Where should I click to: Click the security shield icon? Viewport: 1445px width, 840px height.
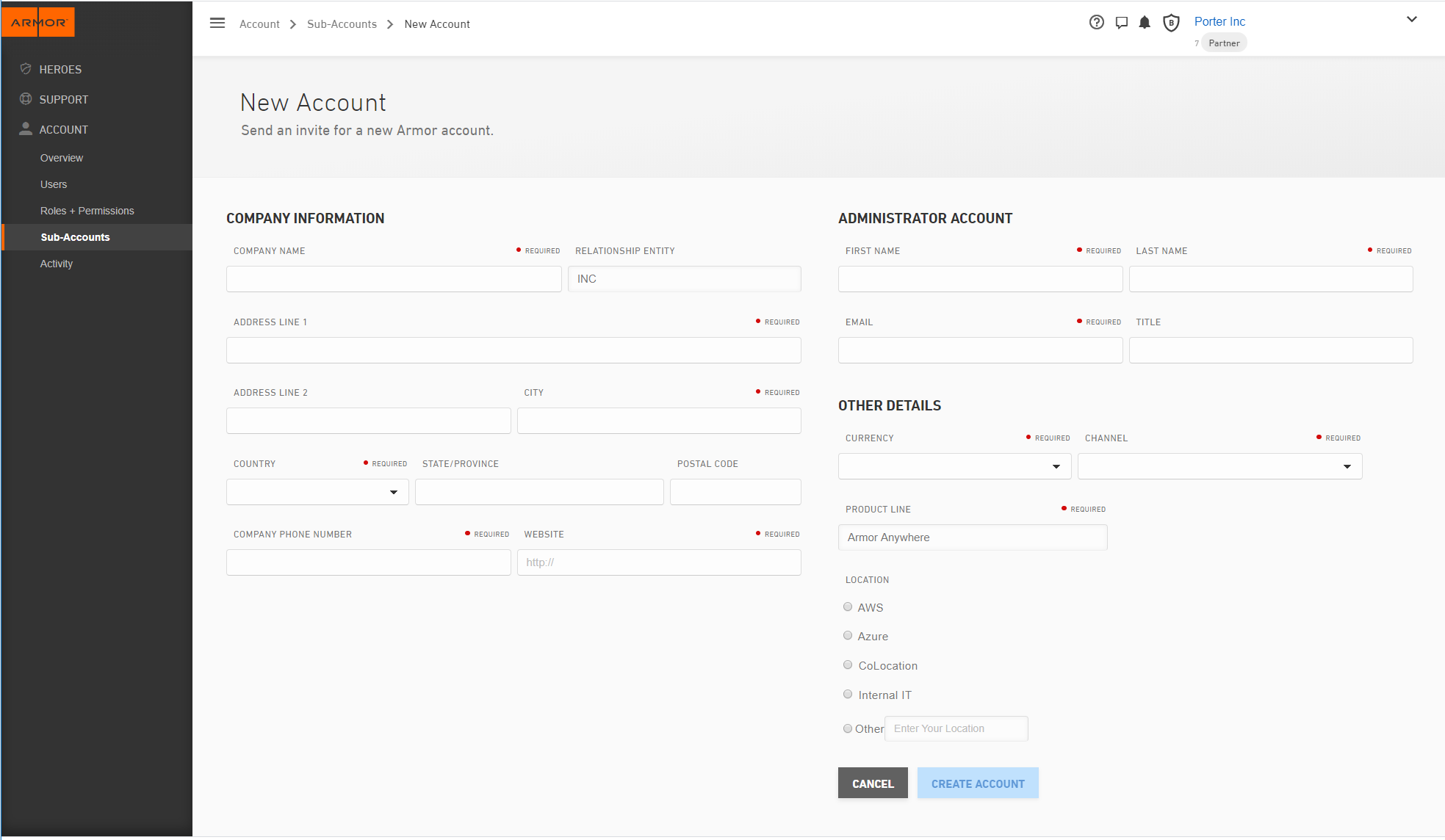(1171, 23)
